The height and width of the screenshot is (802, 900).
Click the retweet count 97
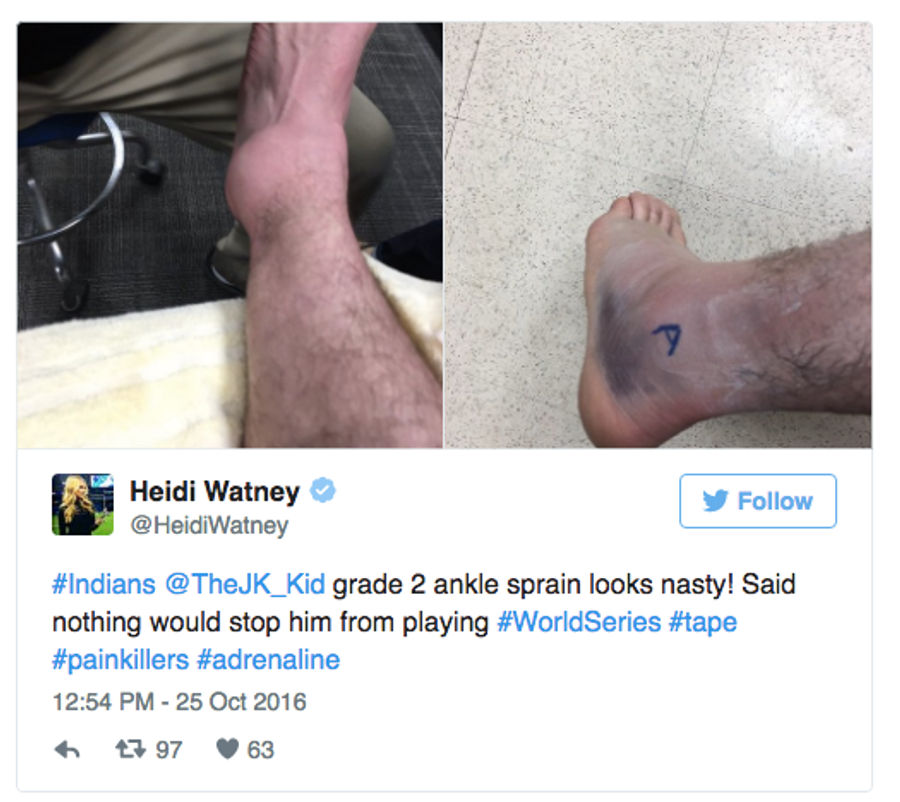tap(169, 750)
